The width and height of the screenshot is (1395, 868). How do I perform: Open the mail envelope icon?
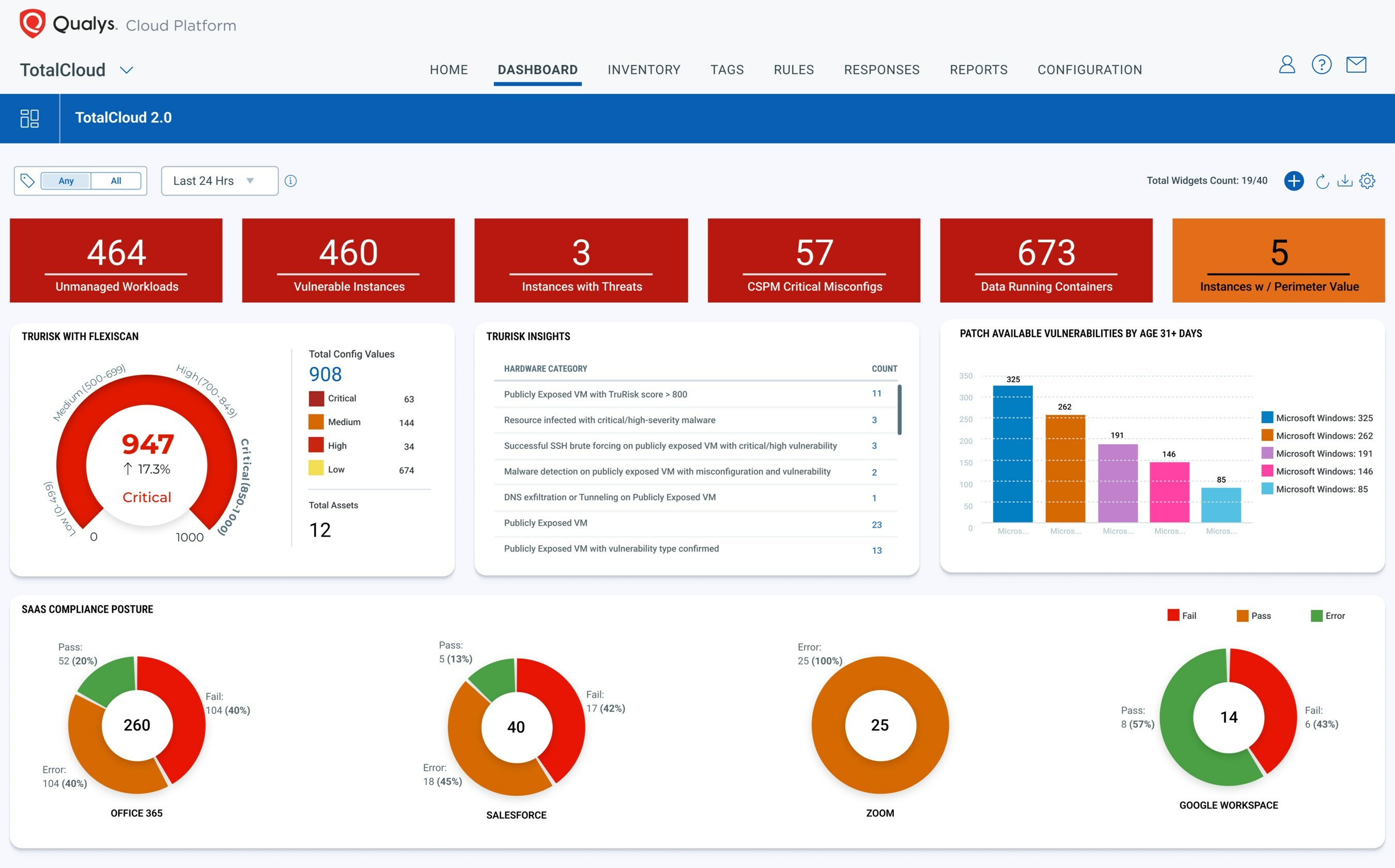click(1356, 64)
